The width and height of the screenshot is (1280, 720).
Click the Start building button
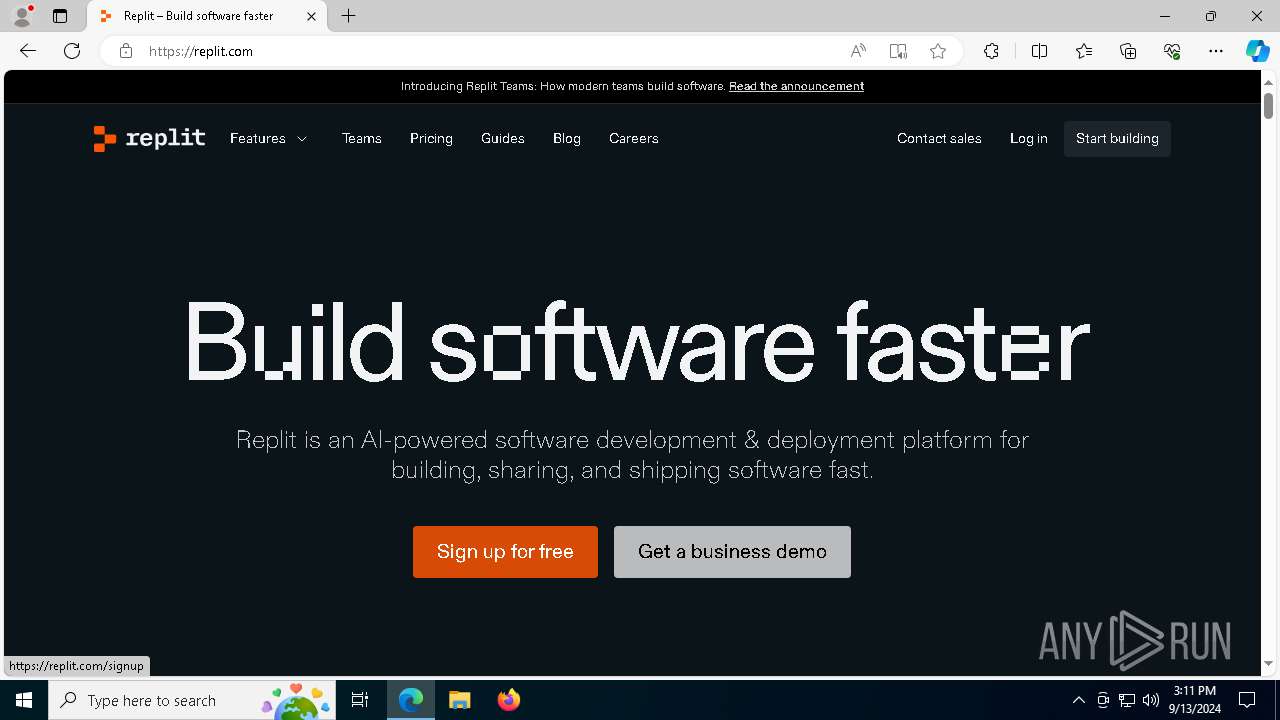(1117, 138)
